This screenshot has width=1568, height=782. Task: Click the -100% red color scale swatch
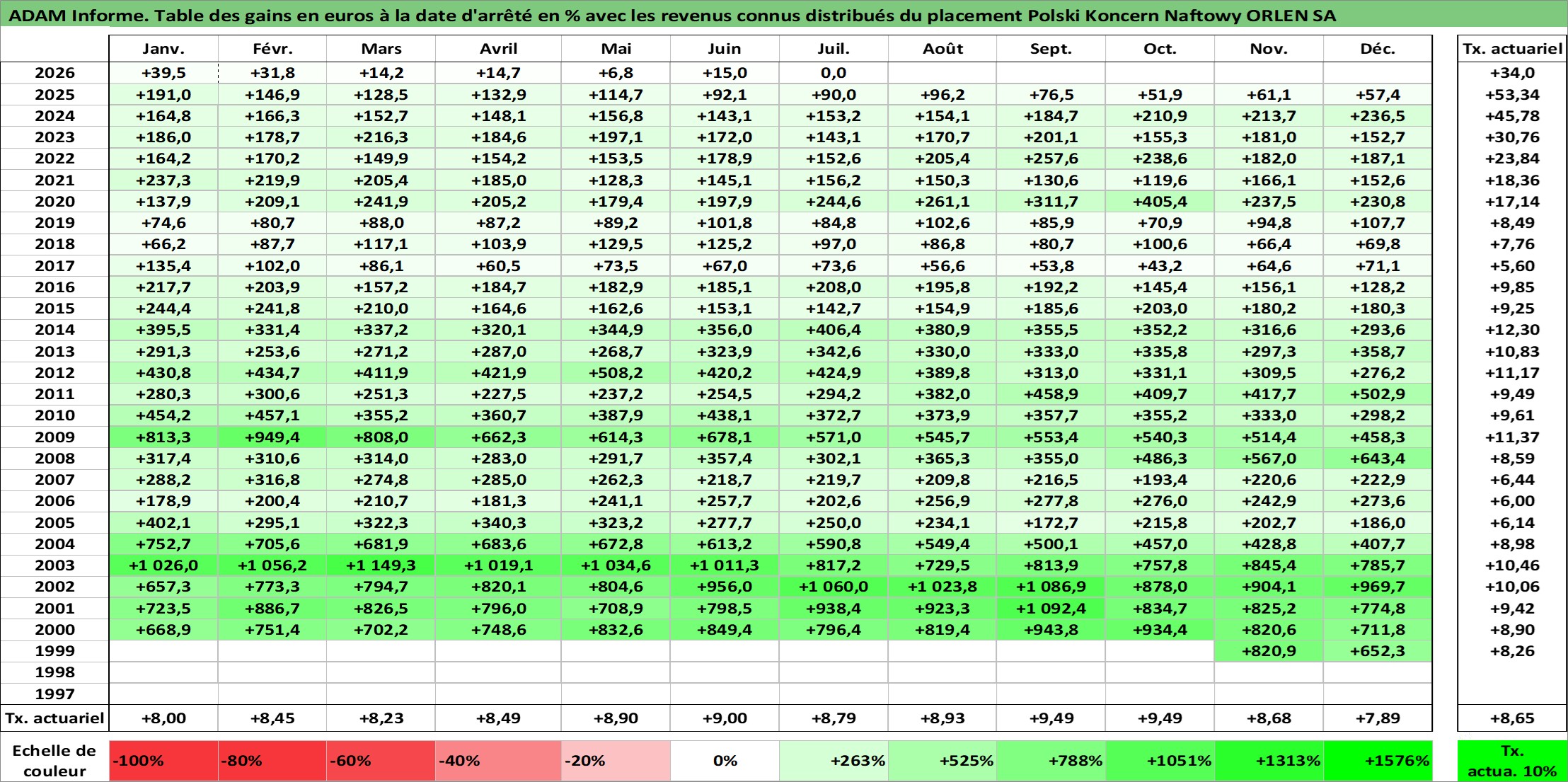pyautogui.click(x=163, y=761)
